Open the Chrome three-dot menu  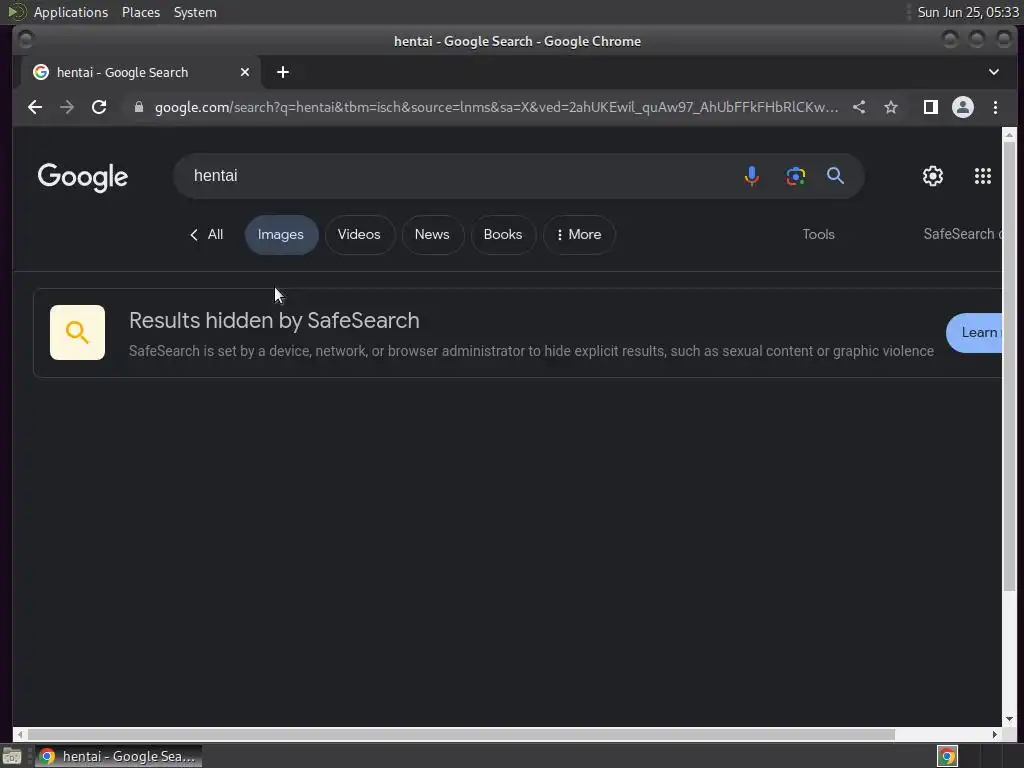(995, 107)
